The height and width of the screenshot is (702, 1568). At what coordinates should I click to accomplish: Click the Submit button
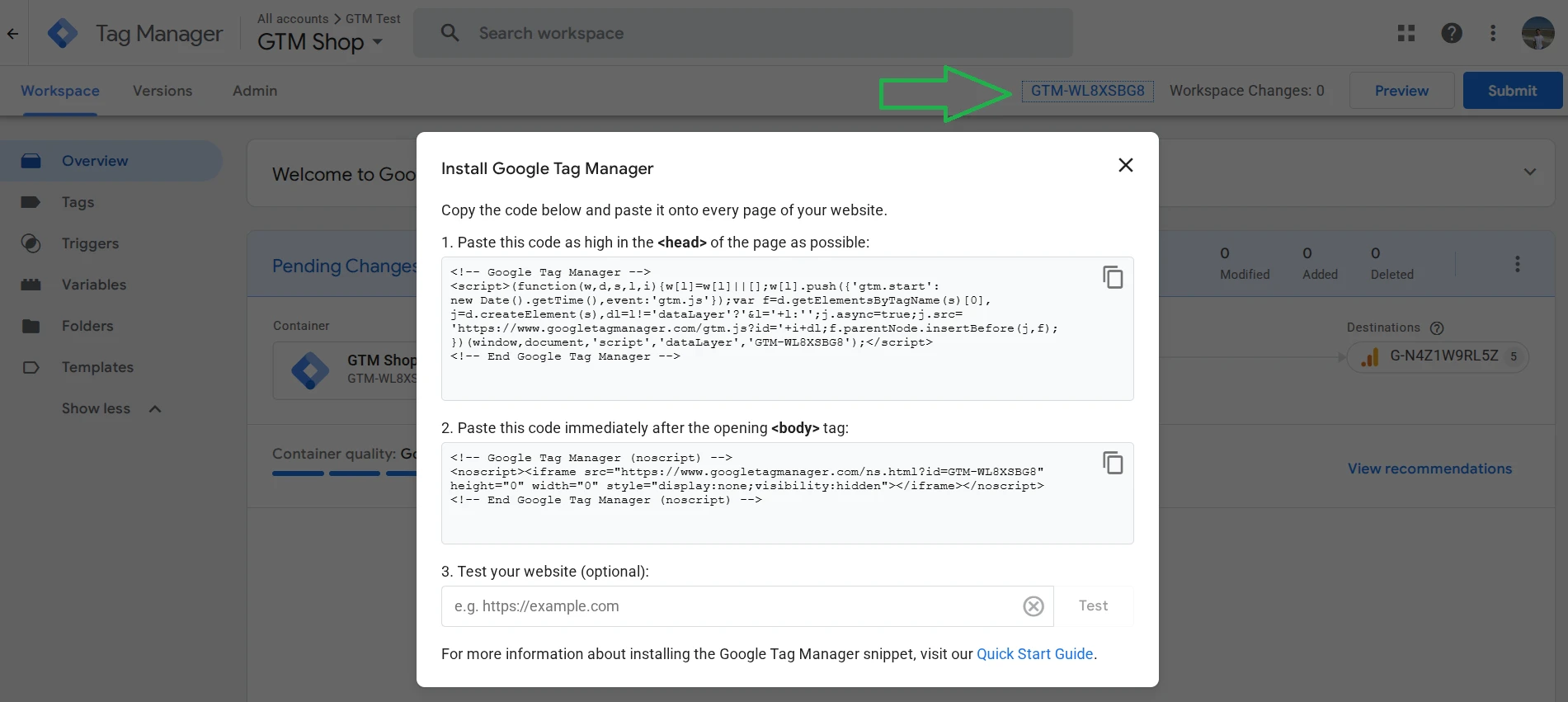pyautogui.click(x=1512, y=91)
